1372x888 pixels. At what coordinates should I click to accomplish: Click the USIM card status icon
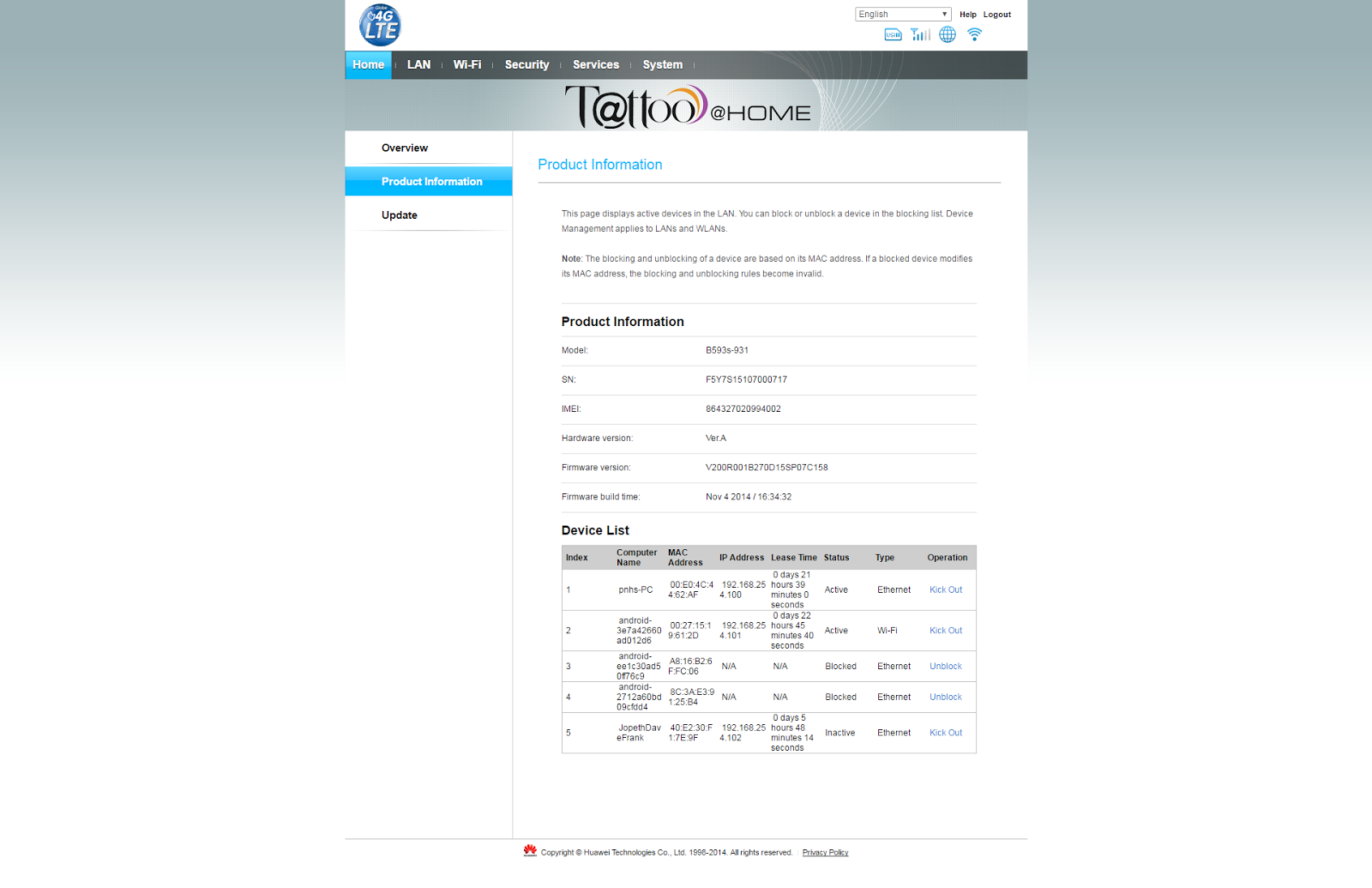(893, 34)
